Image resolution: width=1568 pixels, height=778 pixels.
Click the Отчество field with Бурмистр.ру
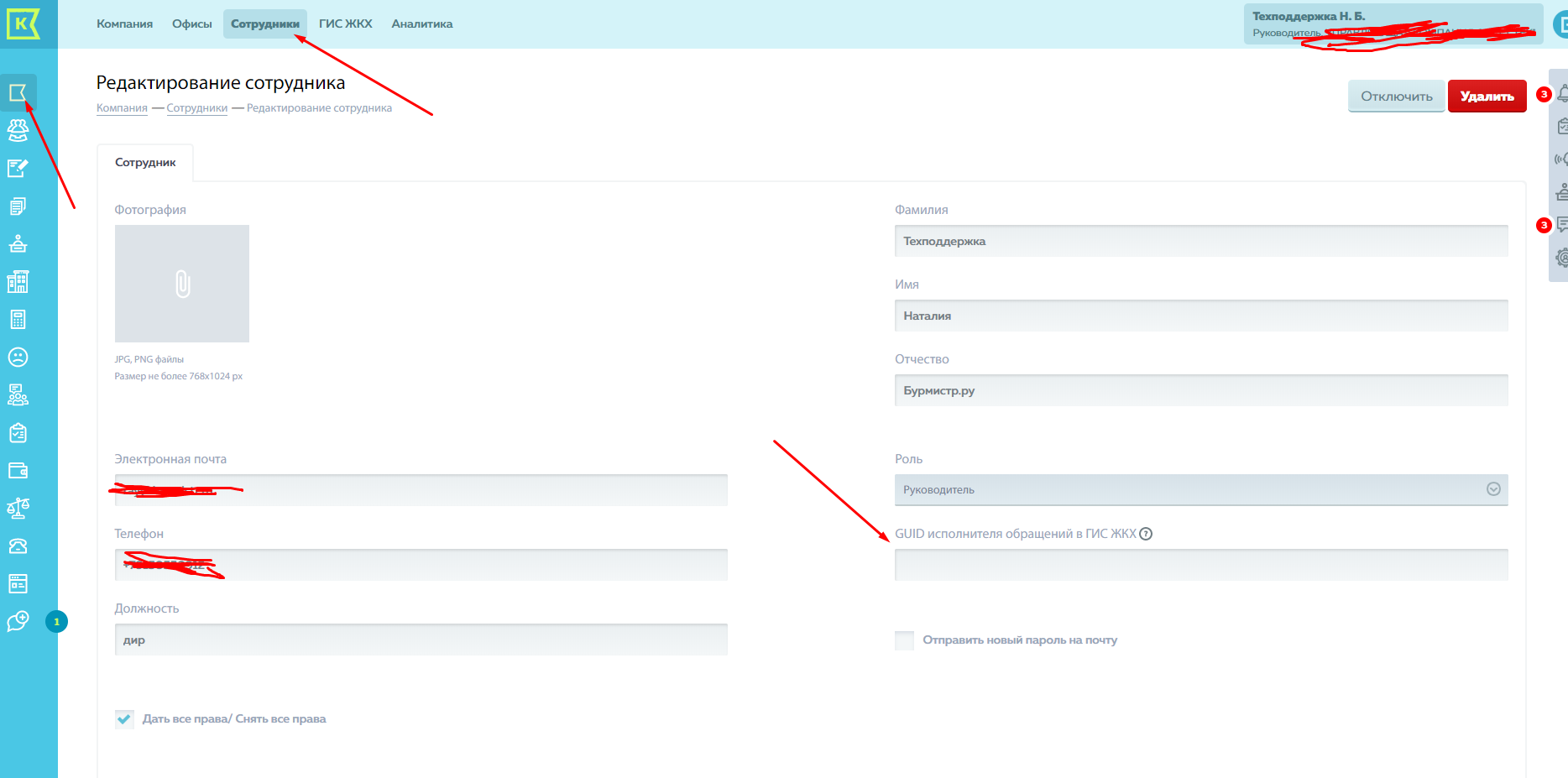click(1201, 390)
